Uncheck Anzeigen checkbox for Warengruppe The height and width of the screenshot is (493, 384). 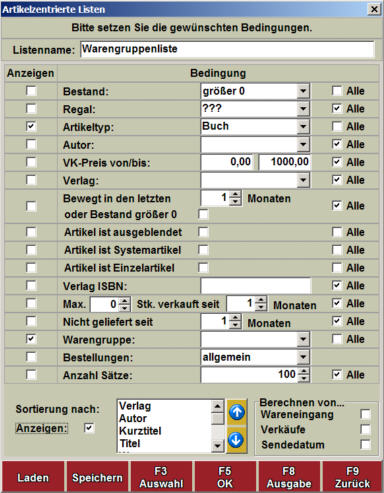click(x=31, y=339)
